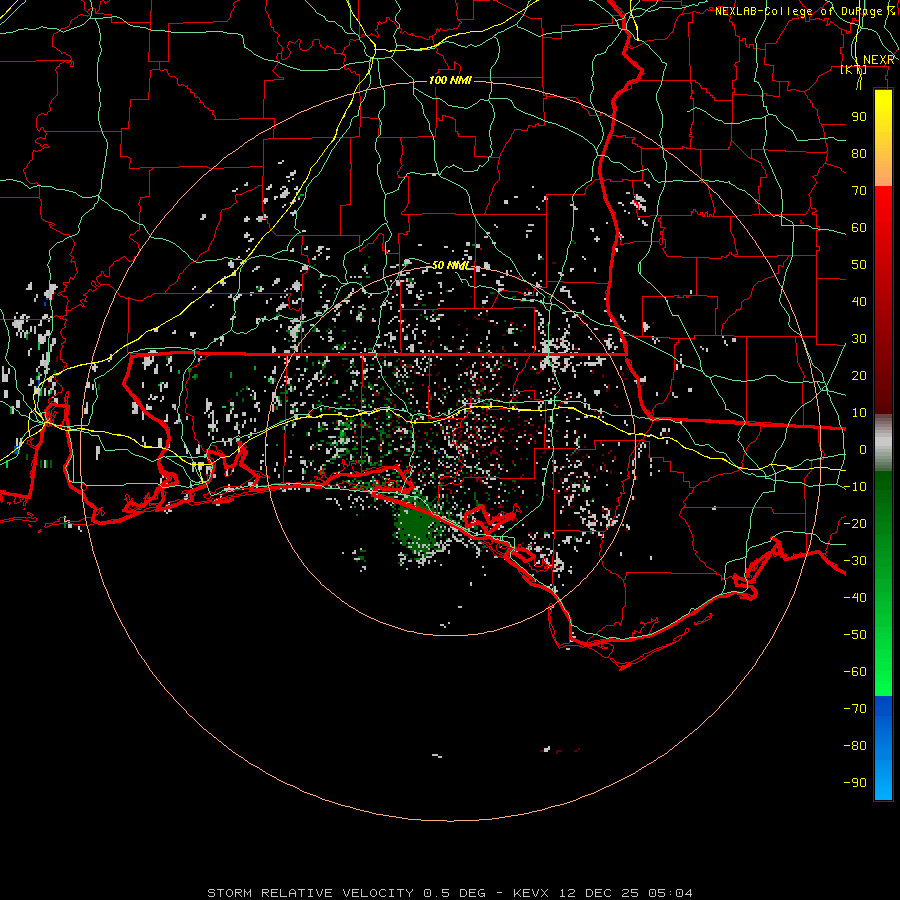Click the 80 value on the velocity scale
This screenshot has width=900, height=900.
859,154
